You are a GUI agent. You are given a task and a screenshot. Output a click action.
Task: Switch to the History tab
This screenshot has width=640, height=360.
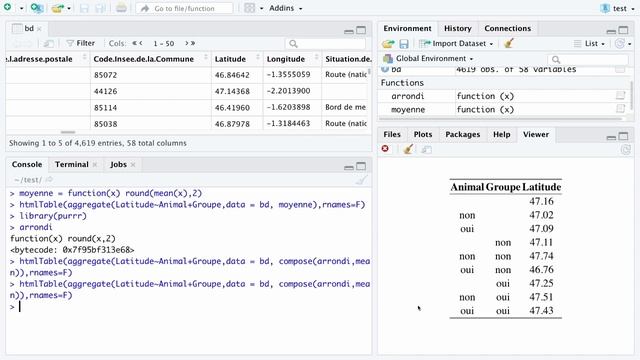(458, 28)
